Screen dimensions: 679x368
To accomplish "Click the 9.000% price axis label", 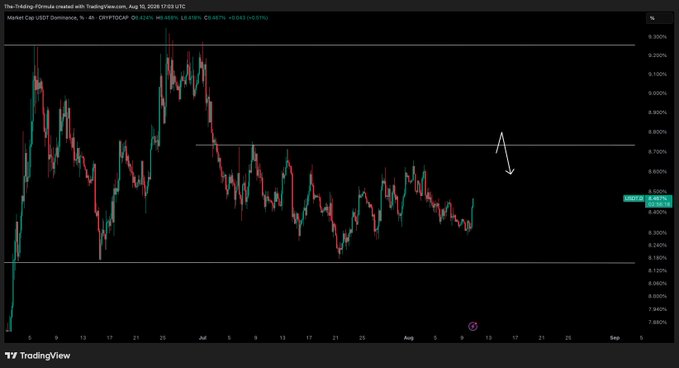I will click(x=657, y=94).
